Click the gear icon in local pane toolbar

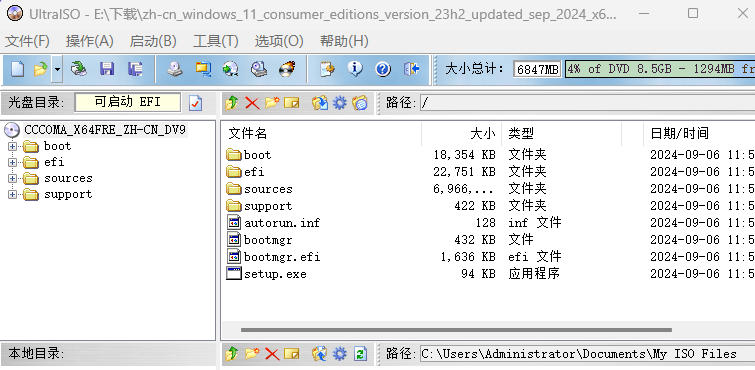[340, 354]
